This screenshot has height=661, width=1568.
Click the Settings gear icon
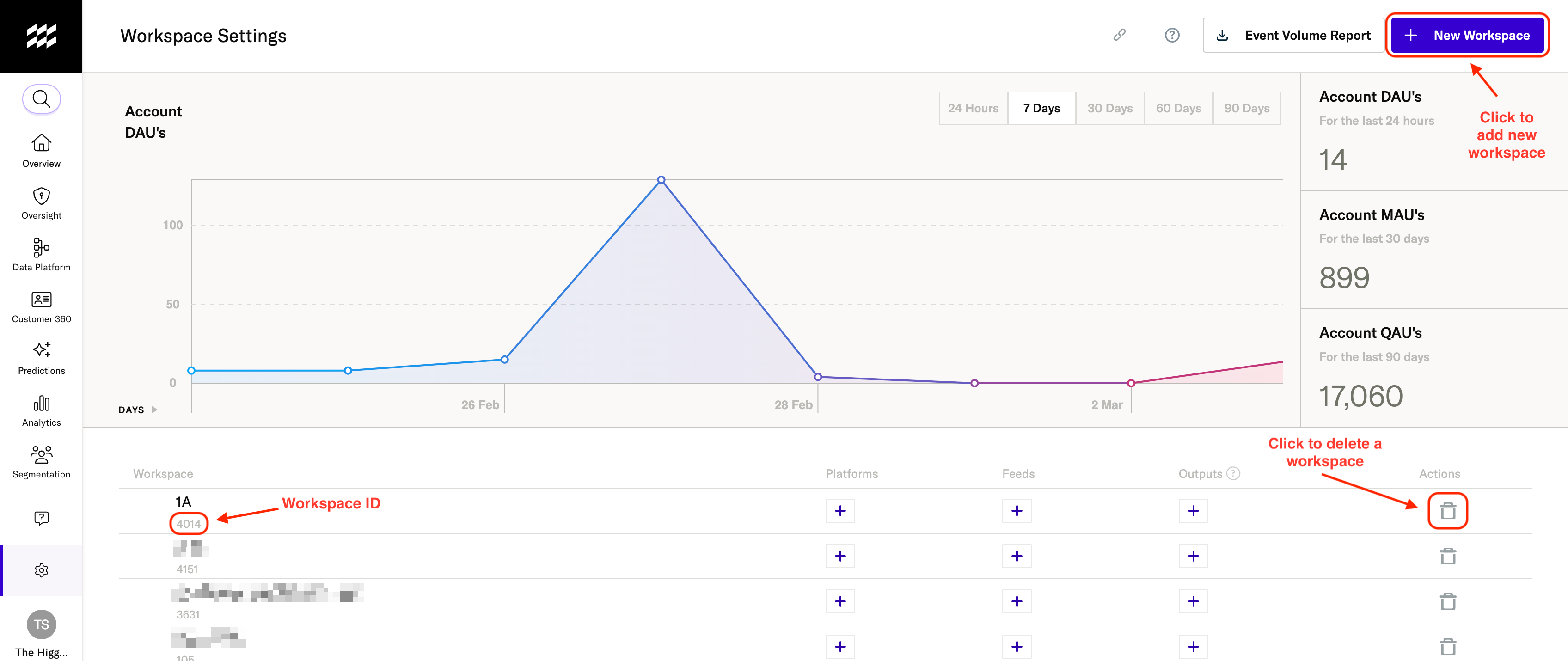coord(40,570)
